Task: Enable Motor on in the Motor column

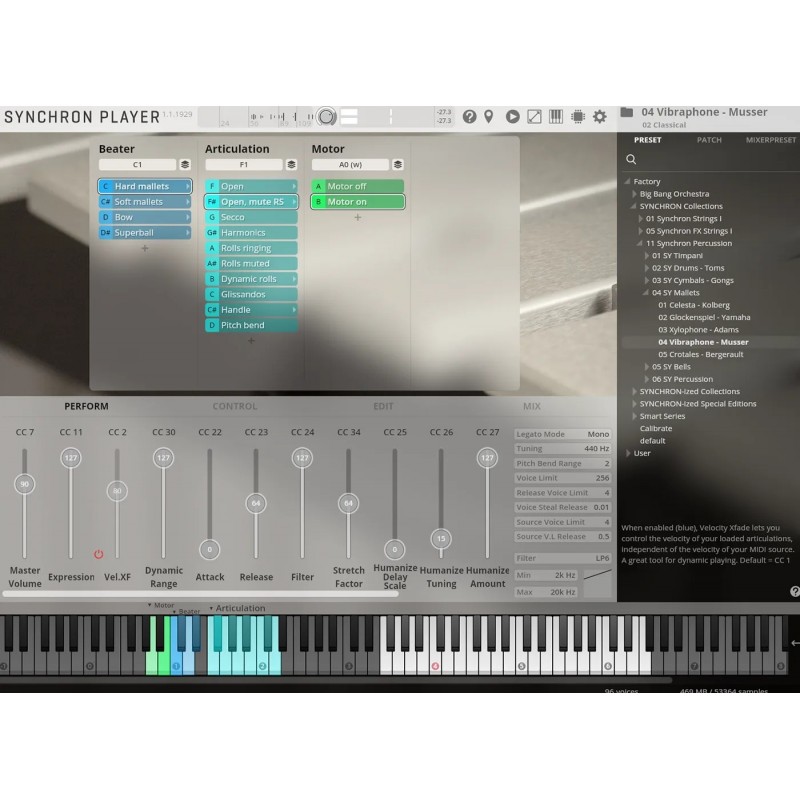Action: (355, 202)
